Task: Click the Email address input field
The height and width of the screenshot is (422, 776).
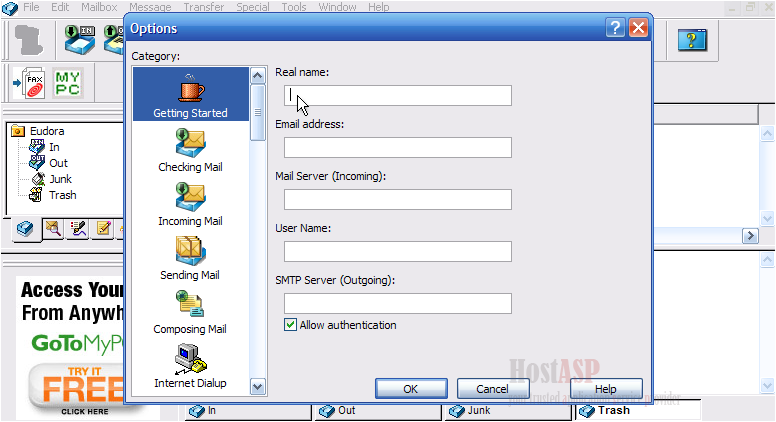Action: (398, 147)
